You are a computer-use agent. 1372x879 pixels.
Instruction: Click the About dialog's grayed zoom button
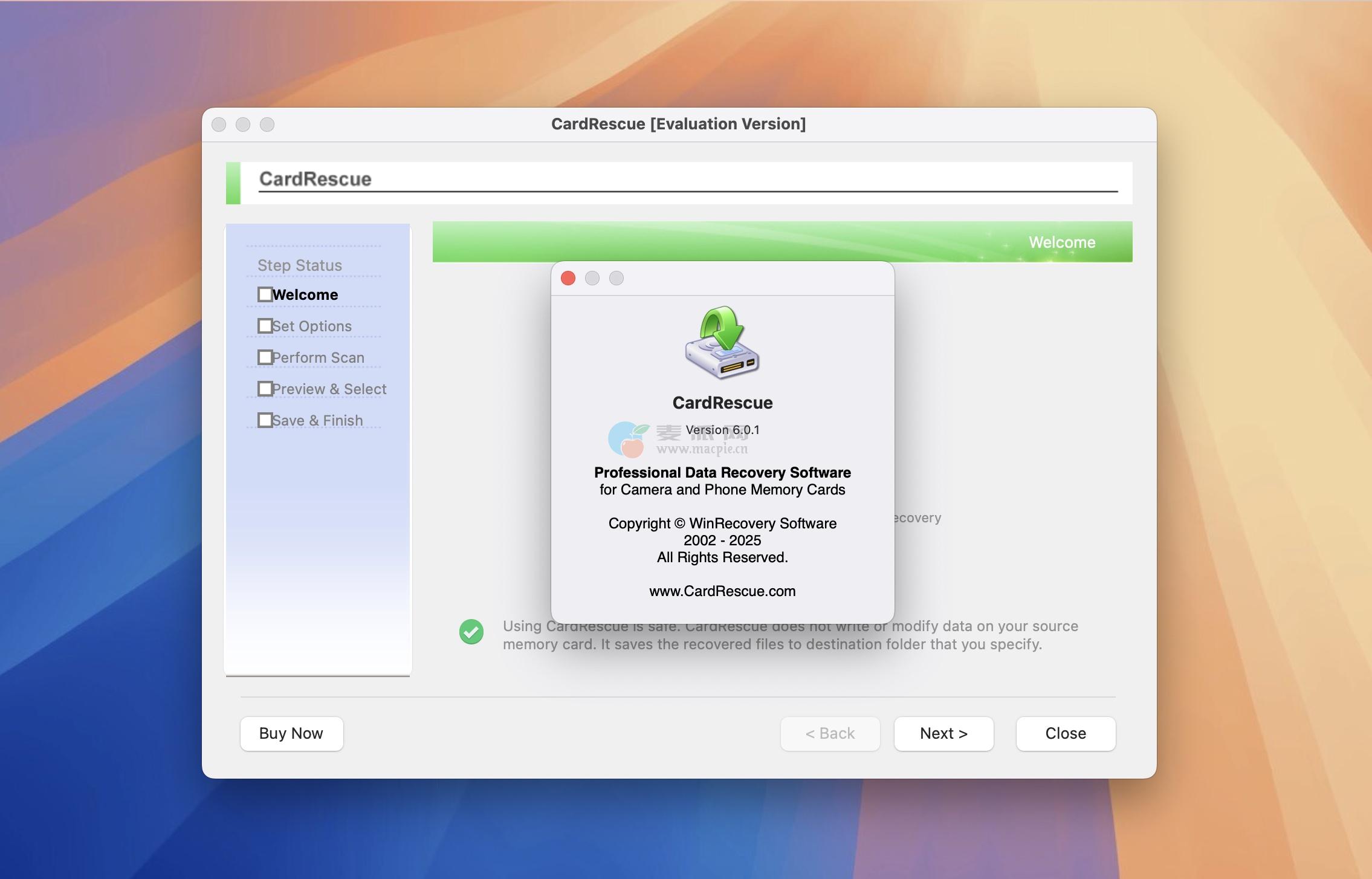pyautogui.click(x=616, y=278)
